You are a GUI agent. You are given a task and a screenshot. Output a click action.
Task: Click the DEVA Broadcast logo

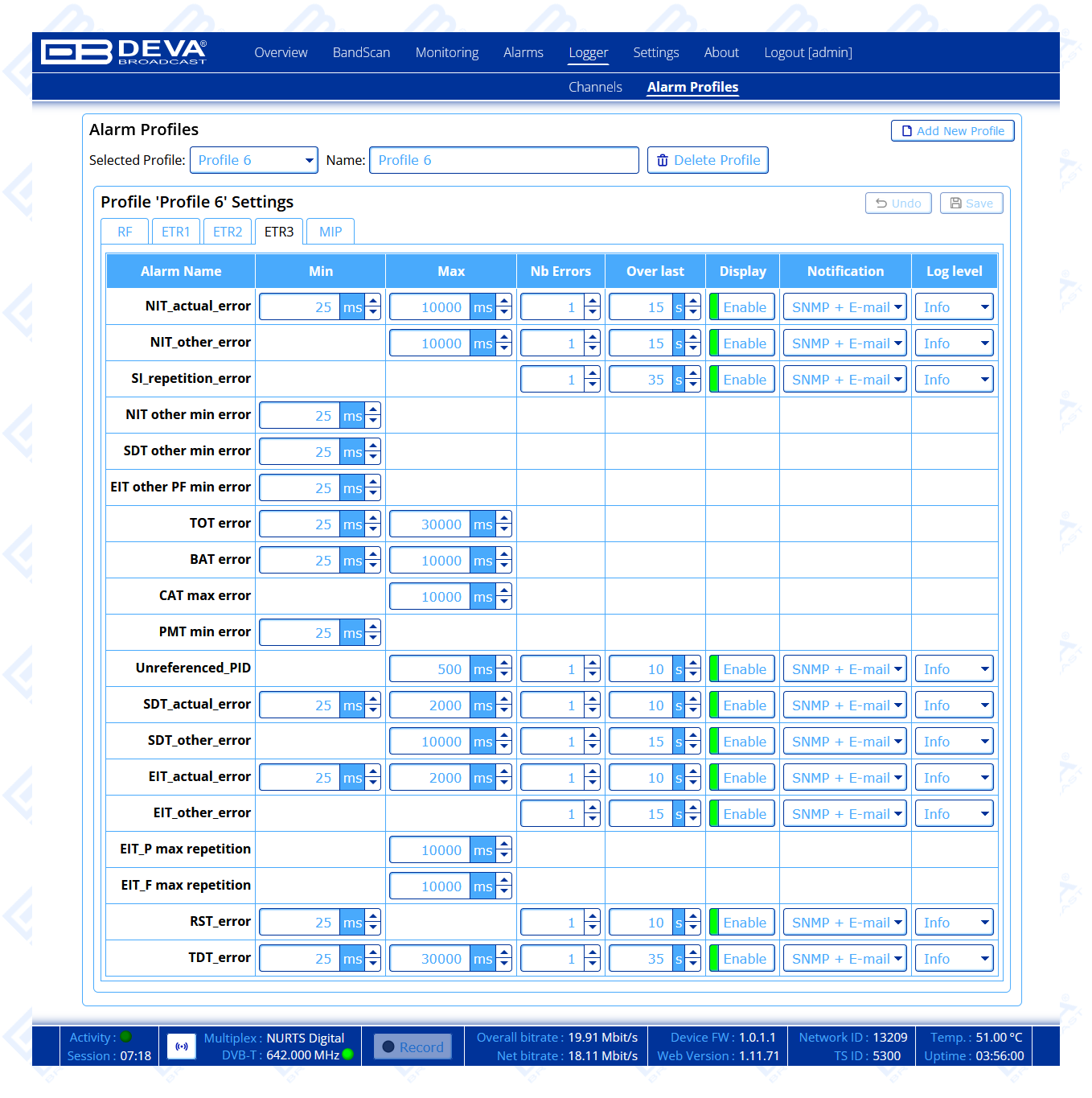(124, 51)
